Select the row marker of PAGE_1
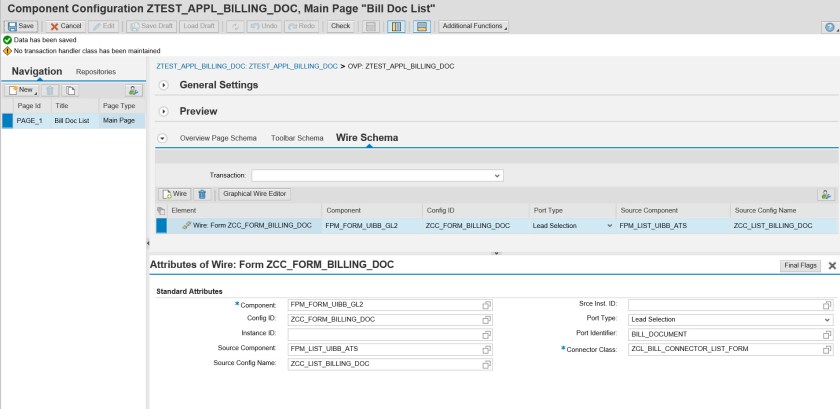The image size is (840, 409). 8,120
